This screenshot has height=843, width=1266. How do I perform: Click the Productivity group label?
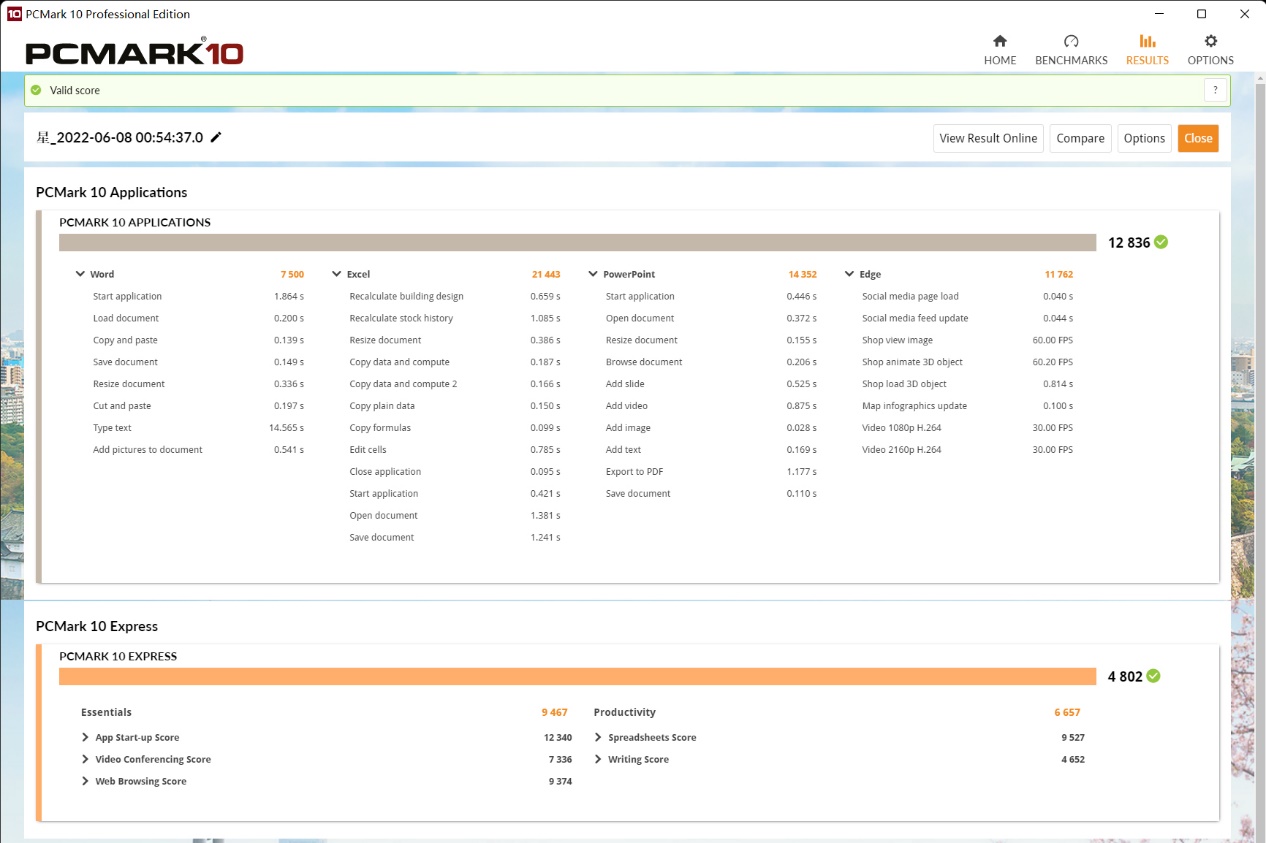(625, 712)
